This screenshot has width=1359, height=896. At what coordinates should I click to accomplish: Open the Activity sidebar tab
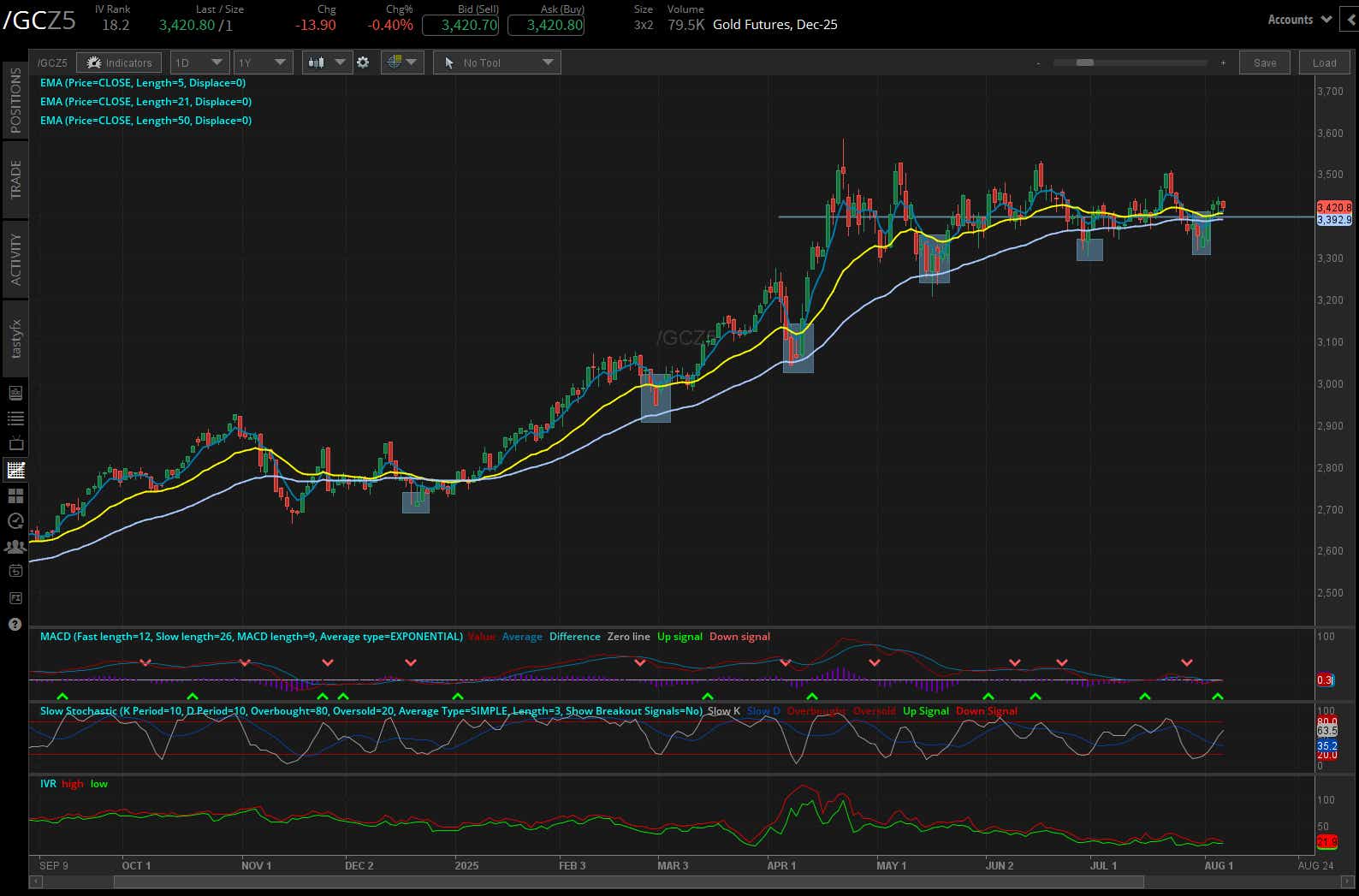15,259
